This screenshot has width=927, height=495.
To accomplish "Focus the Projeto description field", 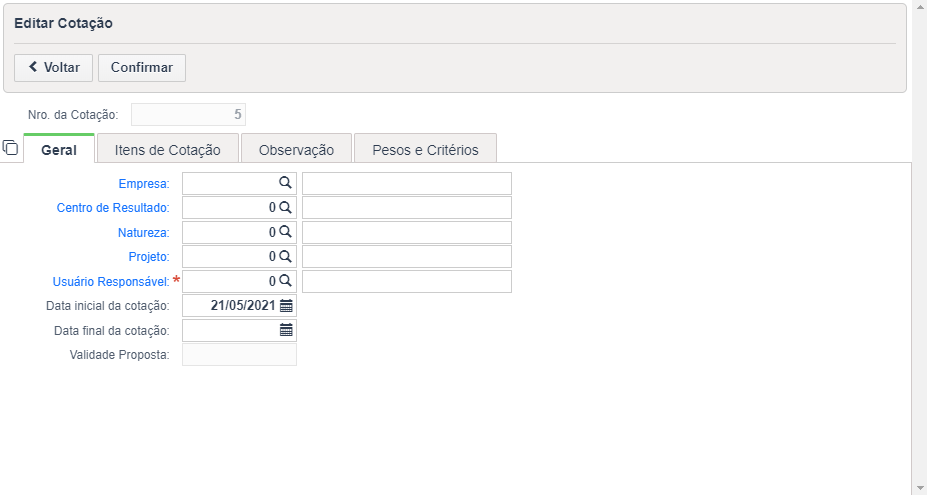I will tap(407, 257).
